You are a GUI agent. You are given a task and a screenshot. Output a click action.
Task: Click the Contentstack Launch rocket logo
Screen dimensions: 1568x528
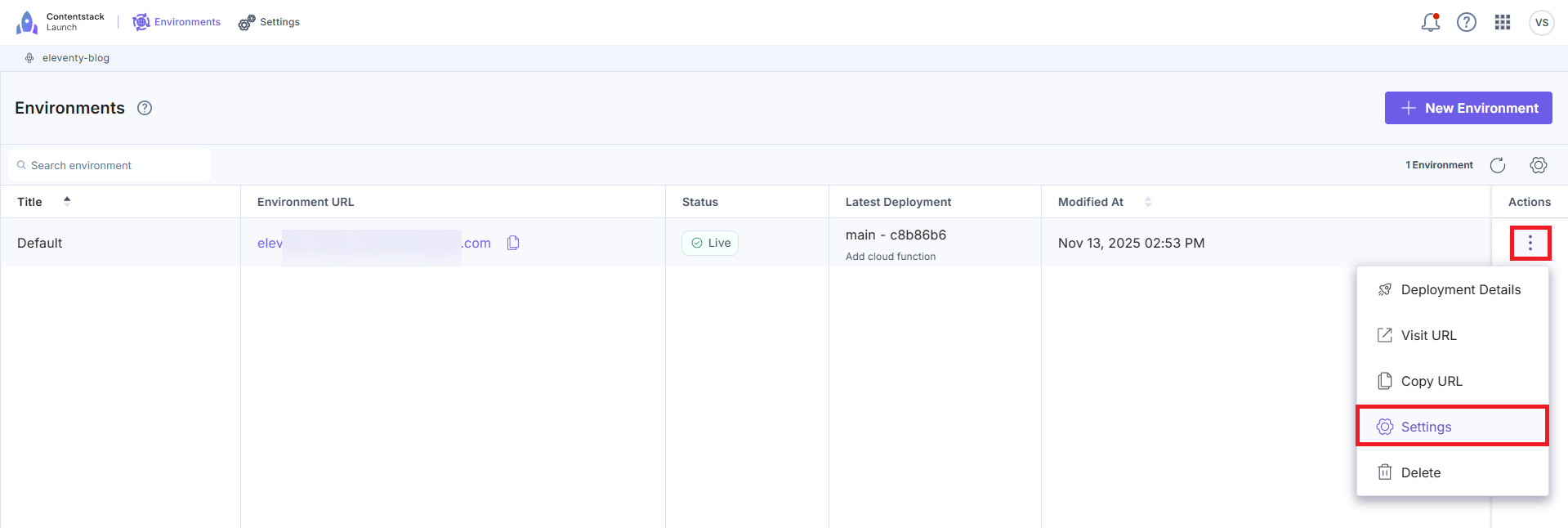pos(27,23)
